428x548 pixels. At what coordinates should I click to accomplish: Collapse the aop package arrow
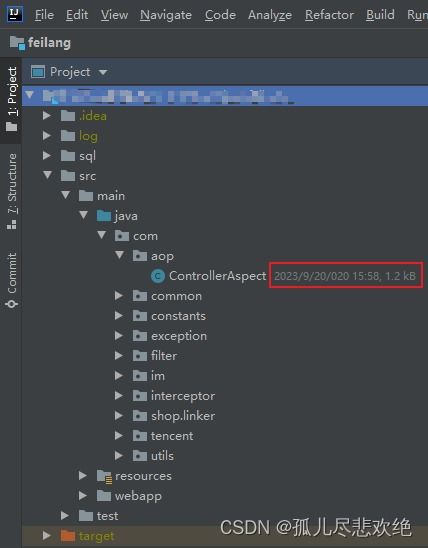click(119, 255)
